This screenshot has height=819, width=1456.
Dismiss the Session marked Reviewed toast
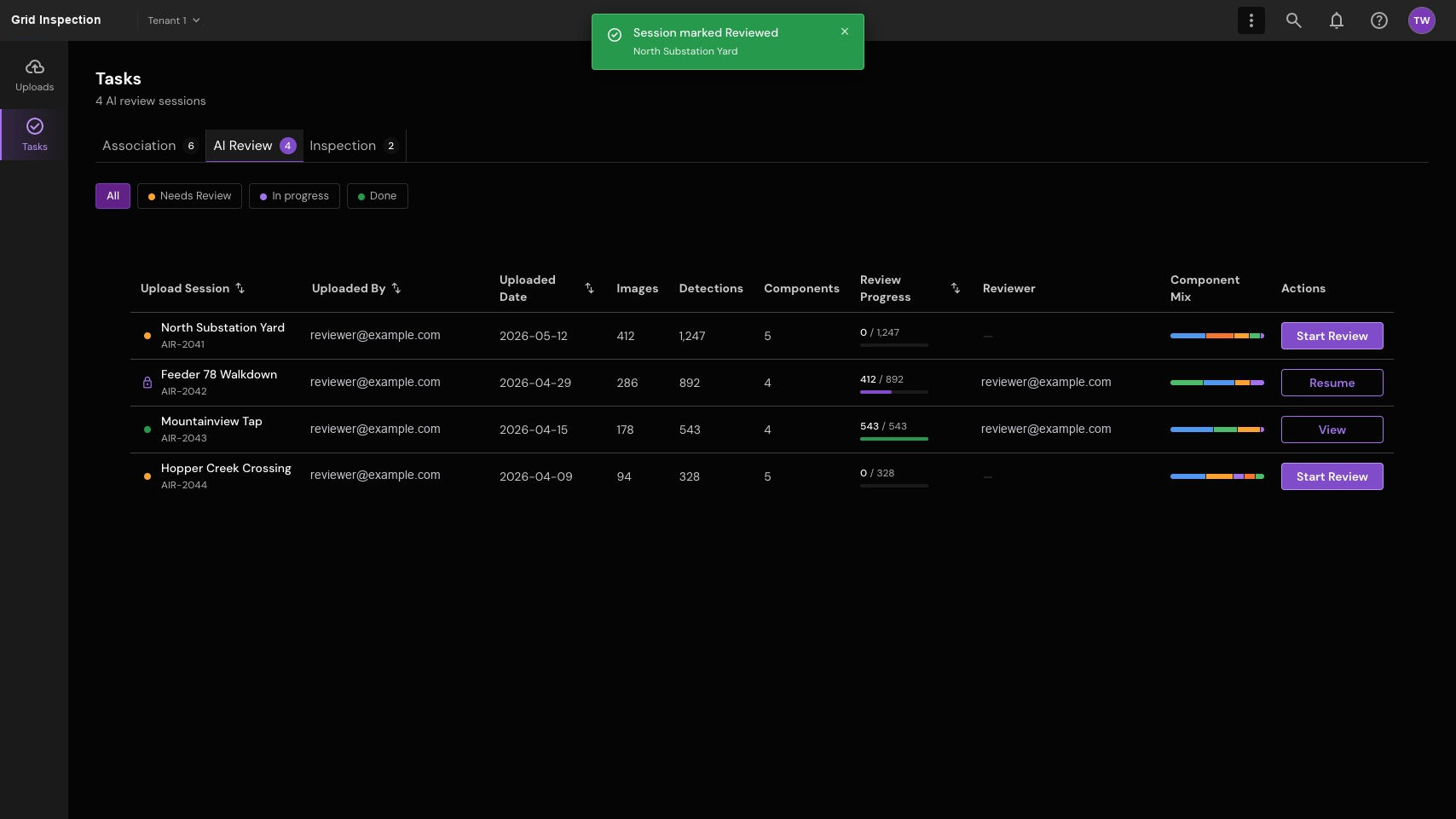point(844,32)
